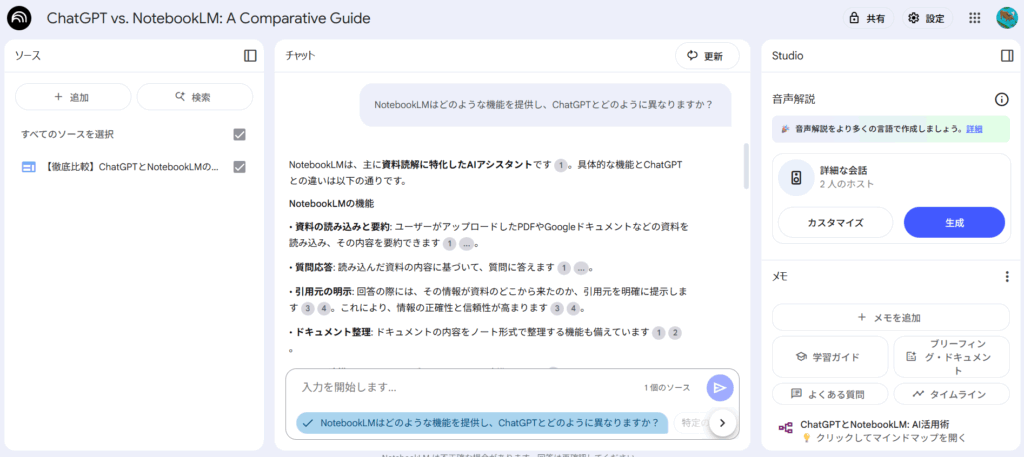Expand the citations ellipsis after 質問に答えます

point(581,268)
